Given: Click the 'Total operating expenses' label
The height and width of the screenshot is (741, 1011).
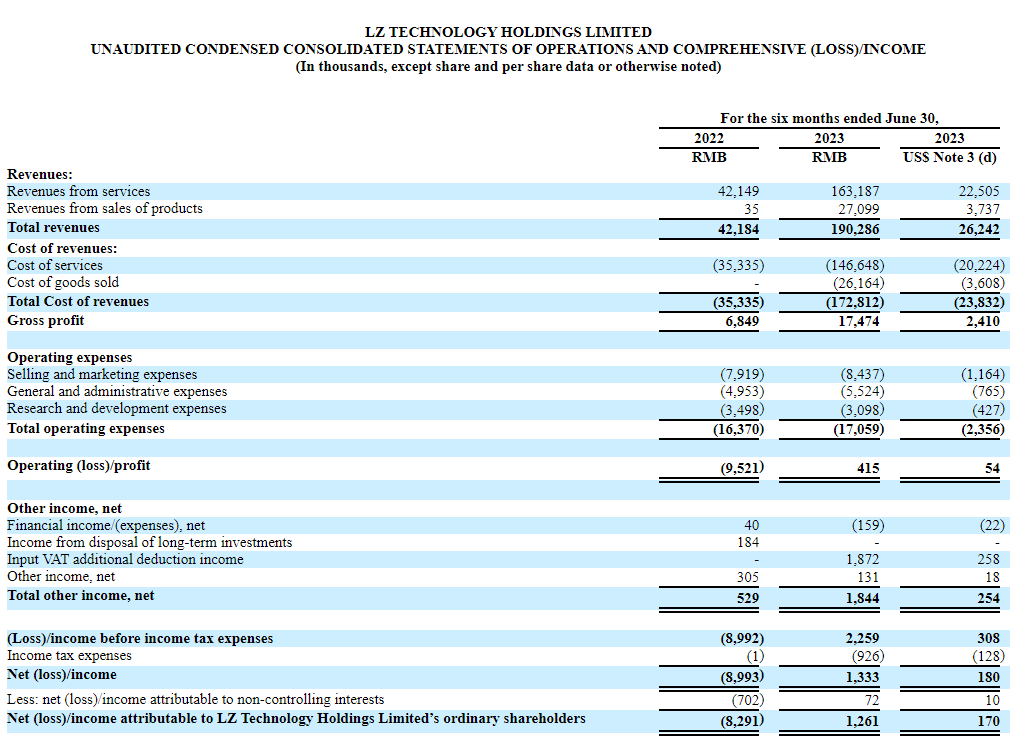Looking at the screenshot, I should (x=85, y=428).
